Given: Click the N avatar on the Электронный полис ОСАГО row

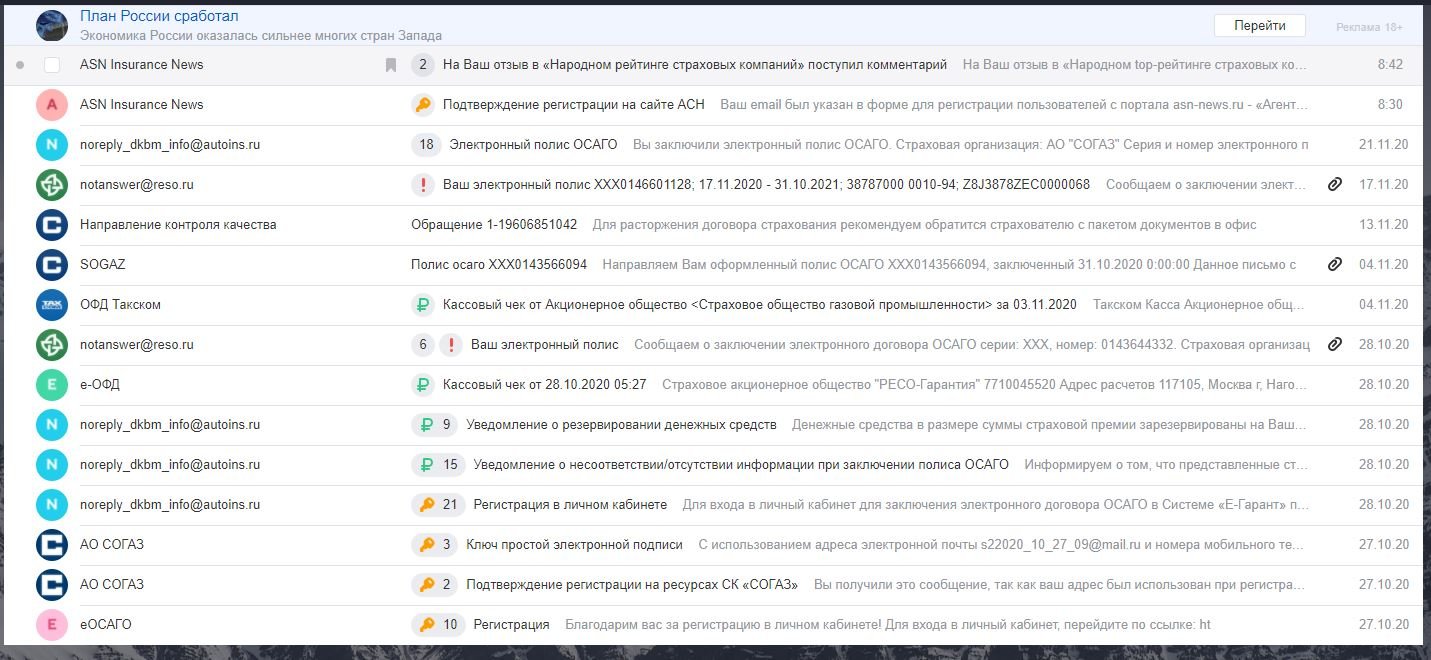Looking at the screenshot, I should pos(52,145).
